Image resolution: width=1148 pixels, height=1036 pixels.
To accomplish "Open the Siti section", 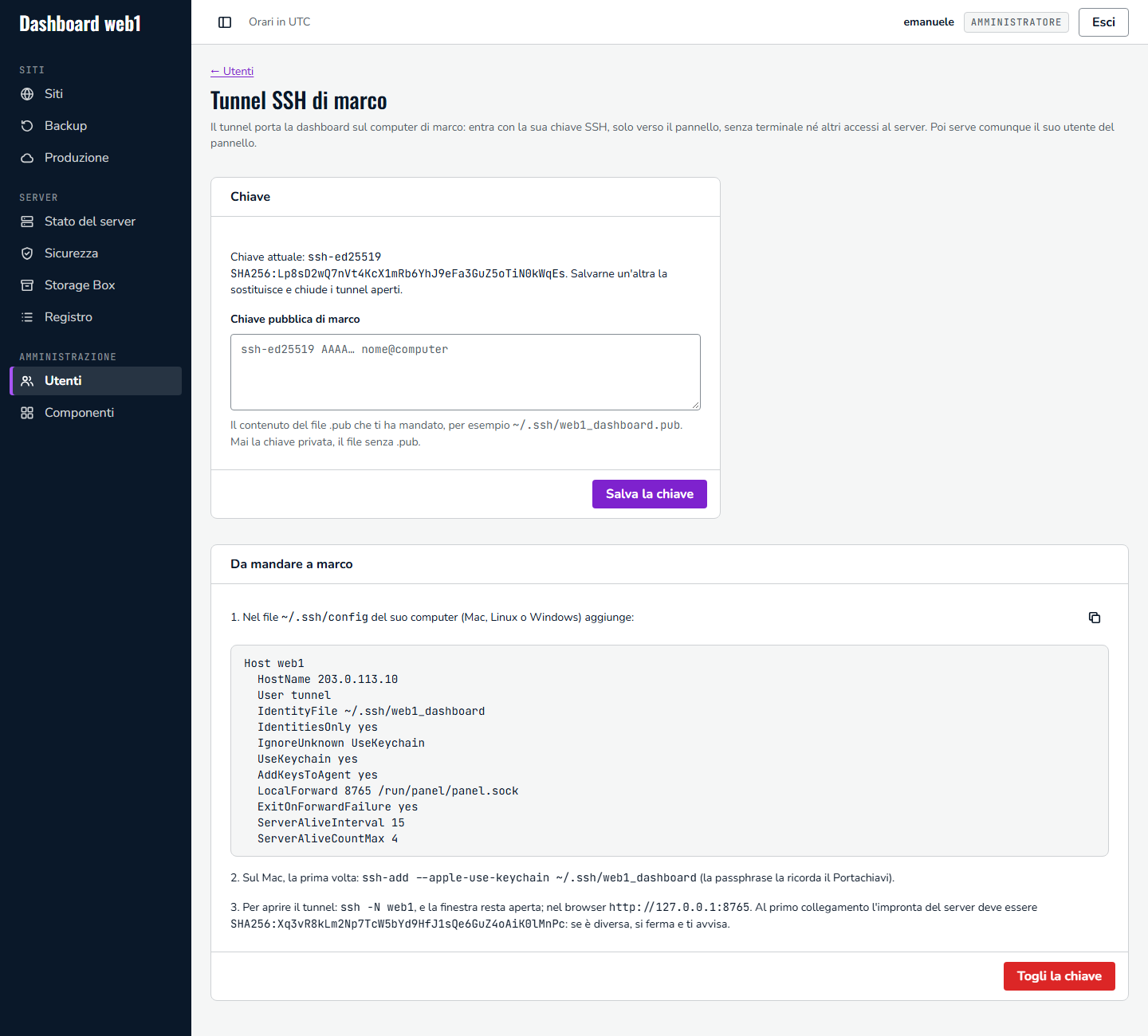I will pyautogui.click(x=96, y=94).
